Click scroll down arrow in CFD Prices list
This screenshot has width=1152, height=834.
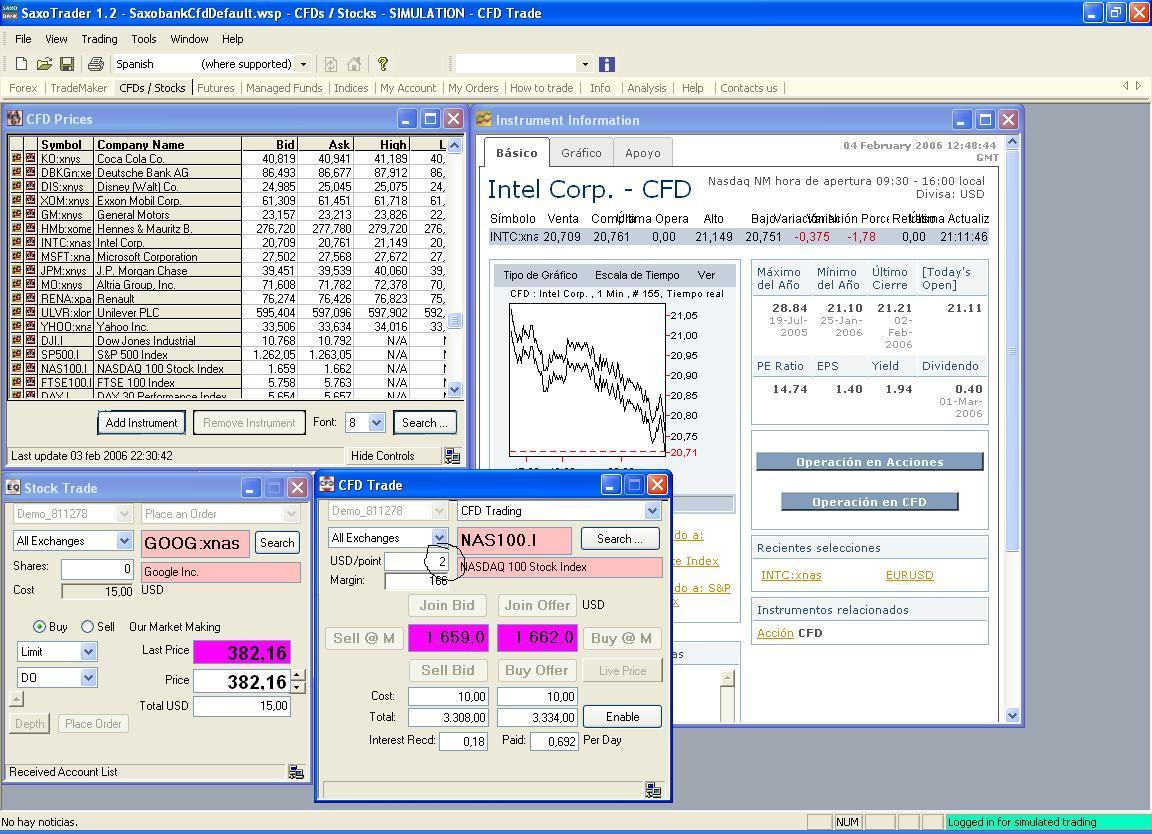pos(455,389)
